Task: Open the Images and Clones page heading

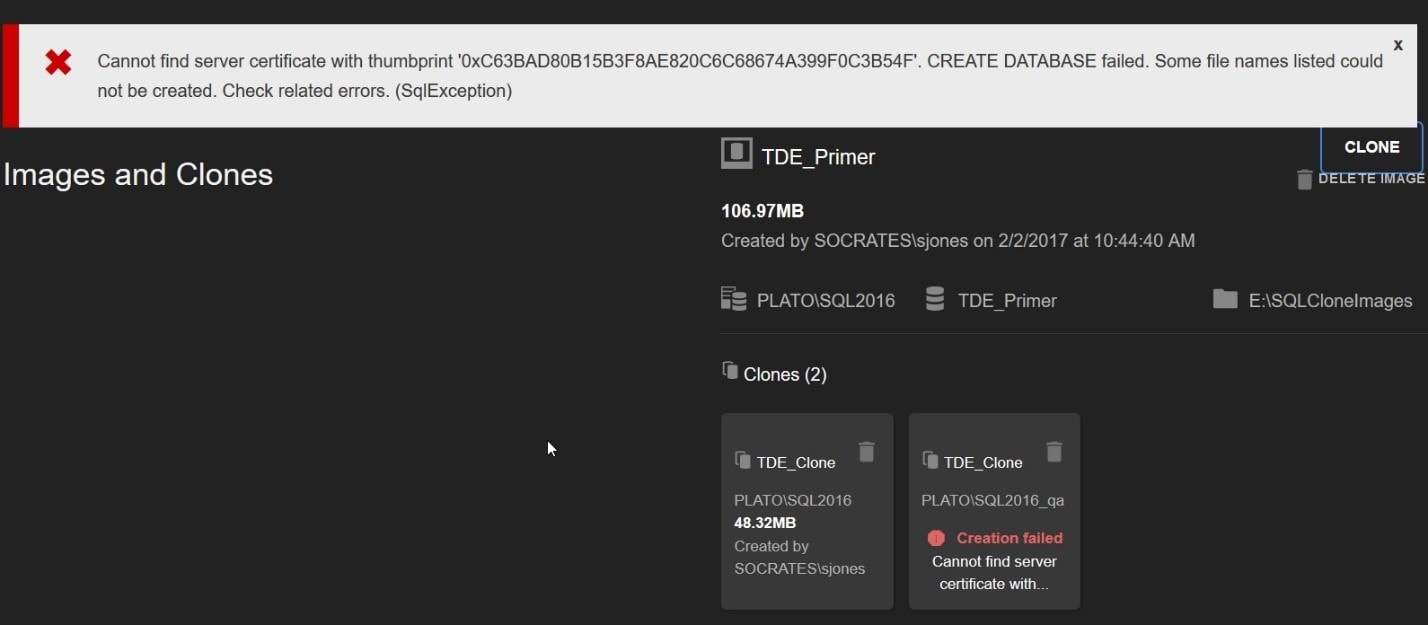Action: 138,174
